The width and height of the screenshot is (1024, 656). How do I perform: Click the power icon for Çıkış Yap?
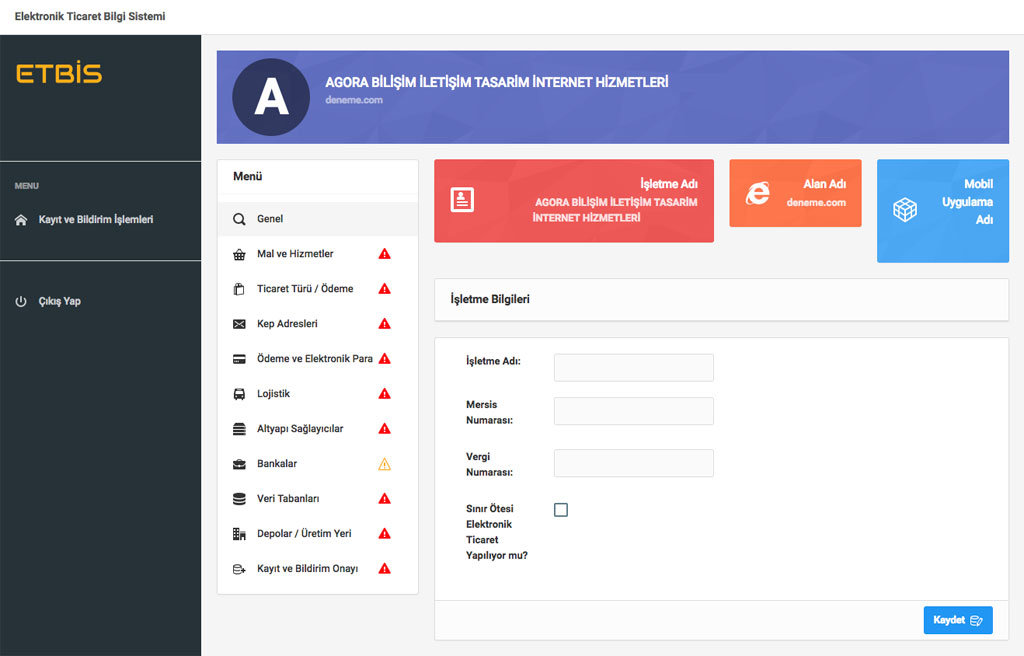click(x=21, y=301)
